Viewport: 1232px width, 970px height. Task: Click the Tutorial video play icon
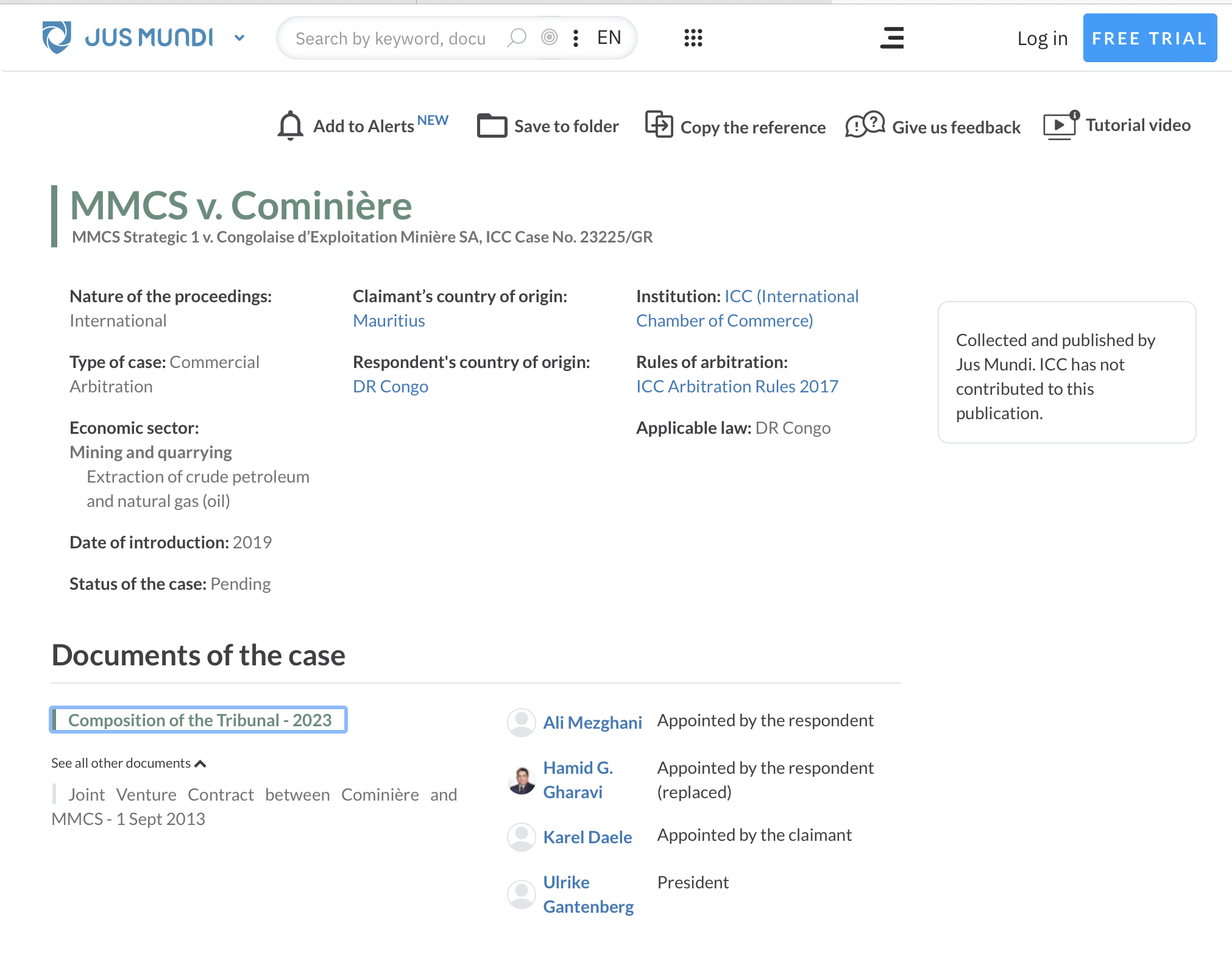tap(1061, 126)
